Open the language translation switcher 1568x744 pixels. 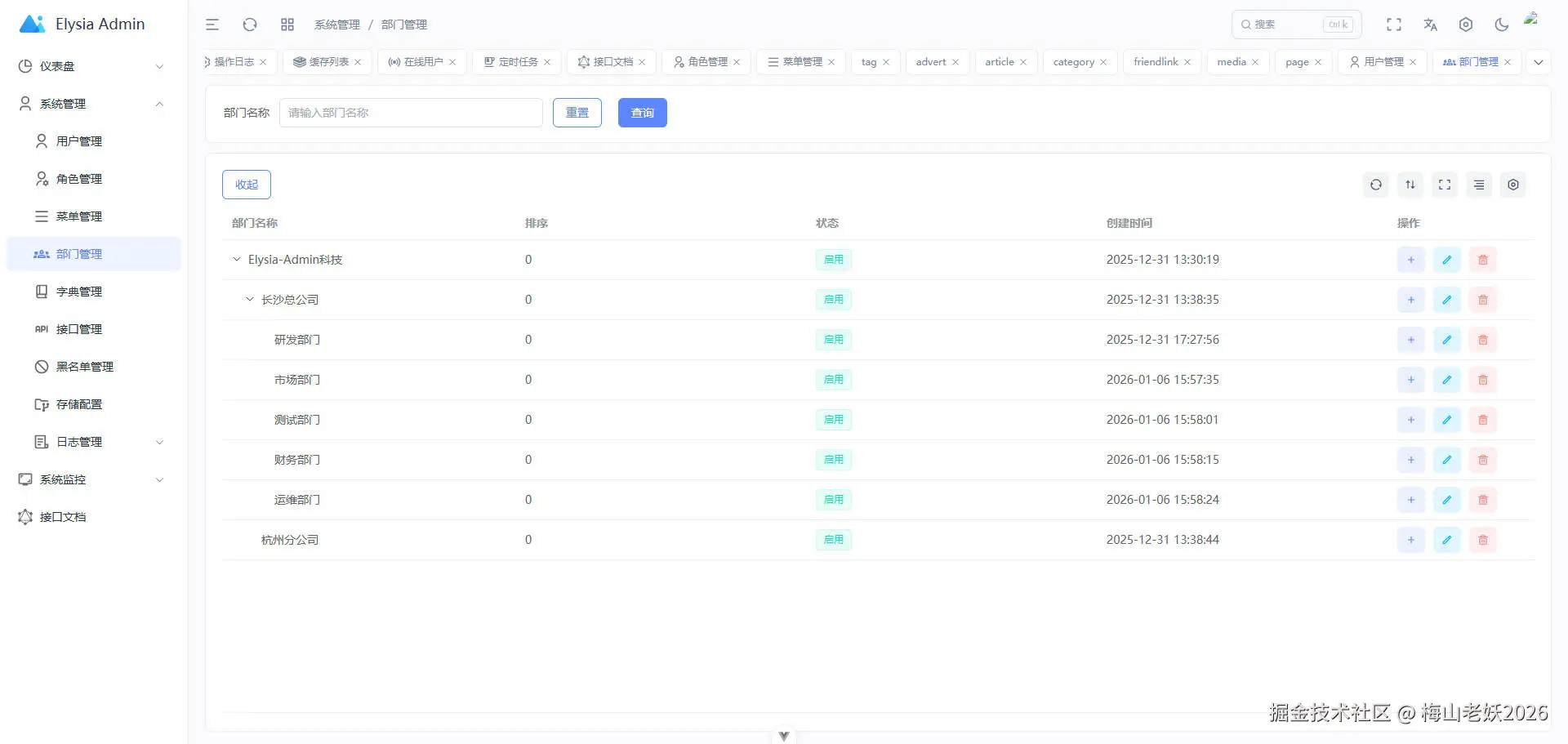point(1430,25)
